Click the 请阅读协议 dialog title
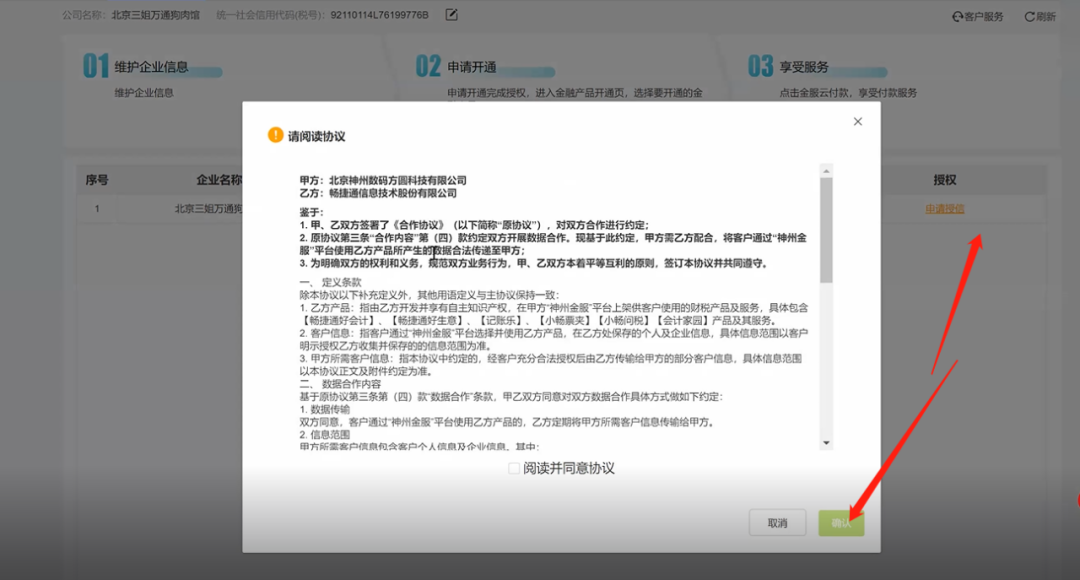Viewport: 1080px width, 580px height. tap(316, 136)
